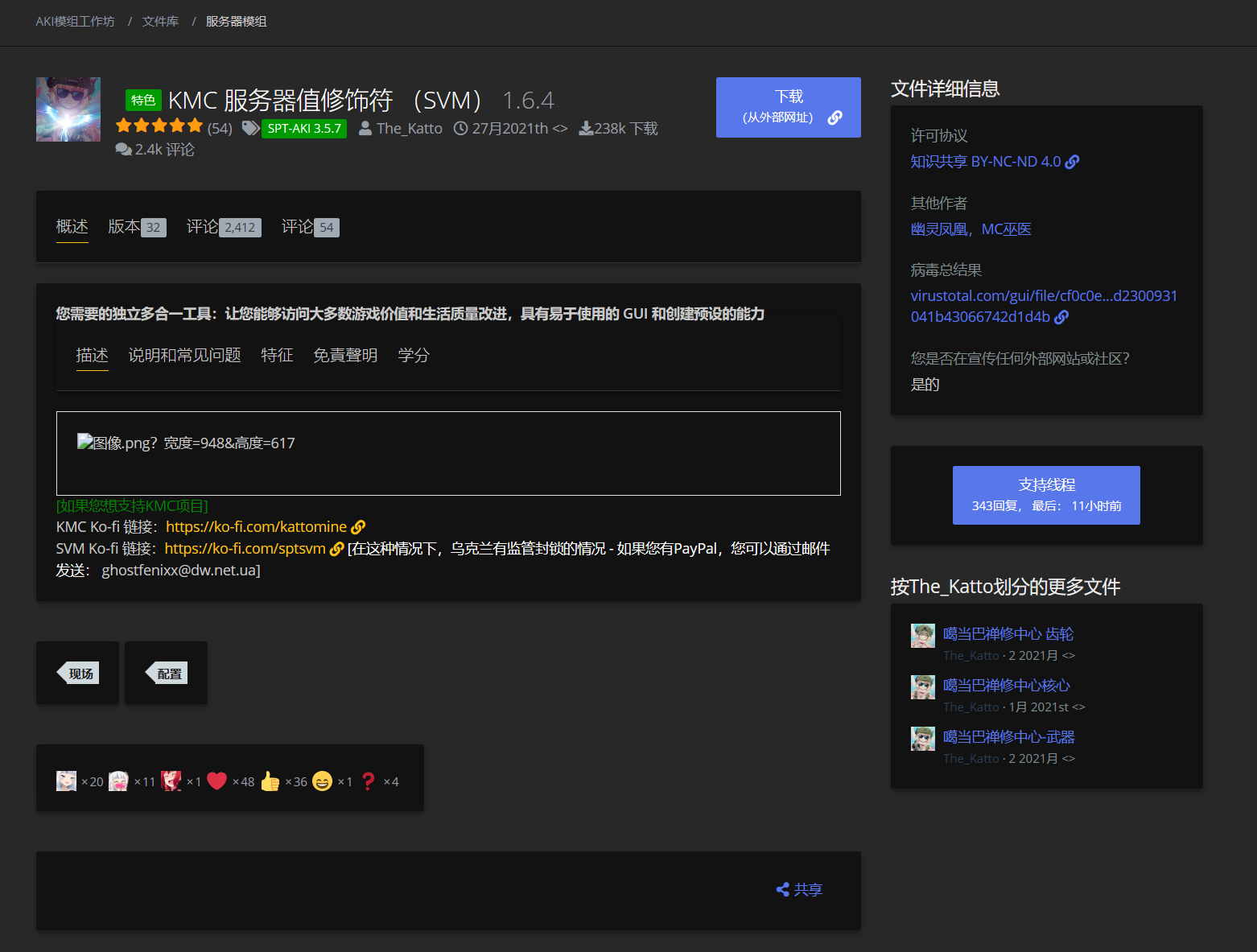The width and height of the screenshot is (1257, 952).
Task: Click the heart reaction with 48 count
Action: (216, 780)
